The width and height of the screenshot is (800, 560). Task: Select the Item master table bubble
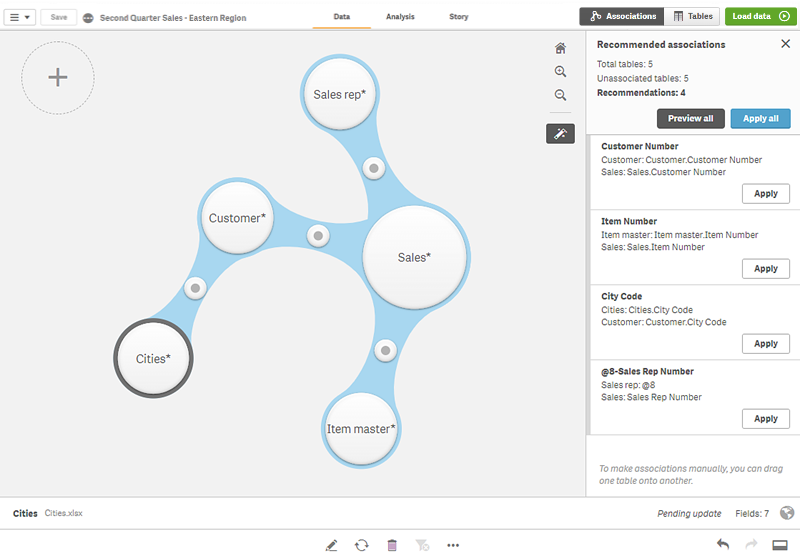tap(361, 429)
